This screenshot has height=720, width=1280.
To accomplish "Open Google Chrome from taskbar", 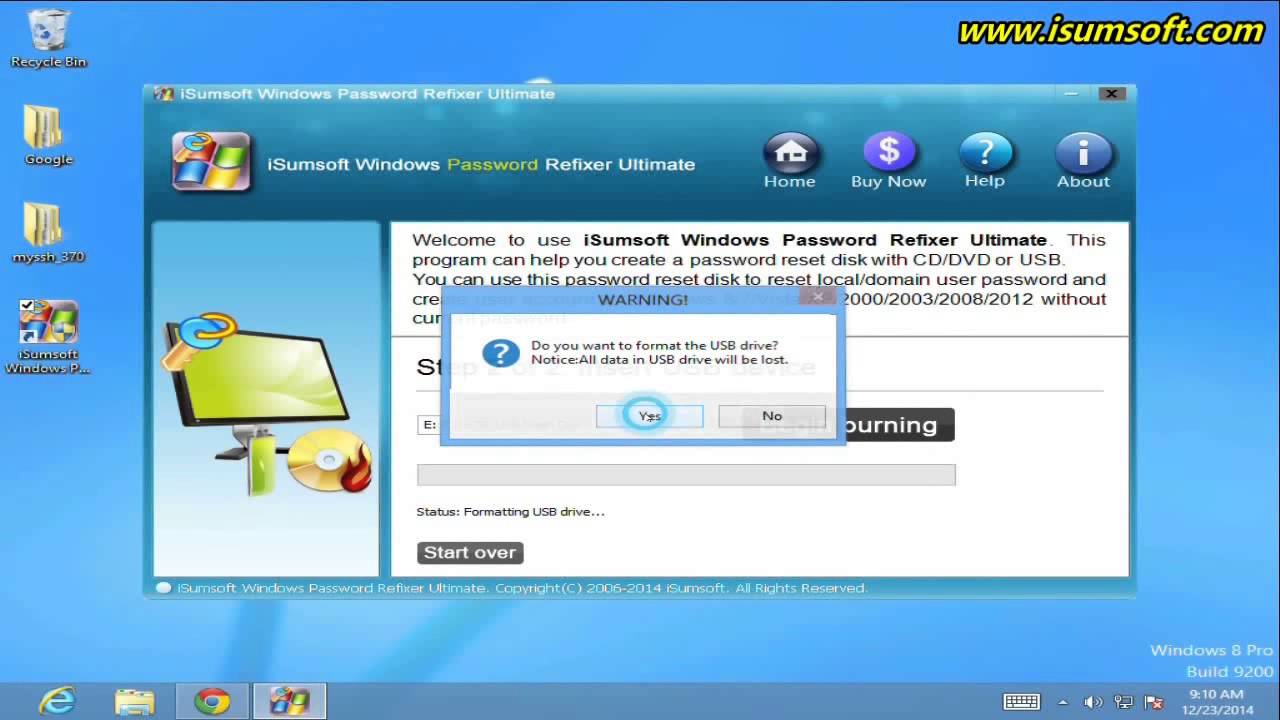I will (212, 701).
